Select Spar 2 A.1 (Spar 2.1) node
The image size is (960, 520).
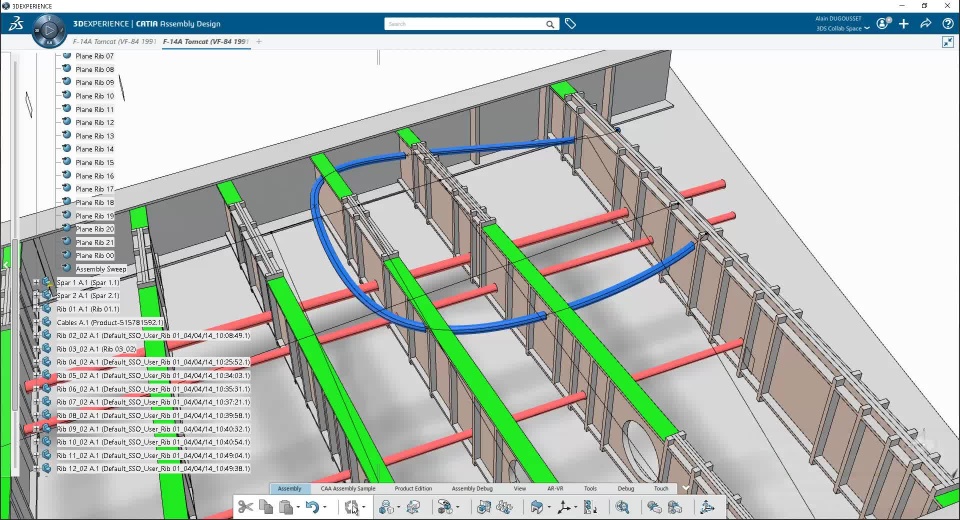click(x=88, y=295)
